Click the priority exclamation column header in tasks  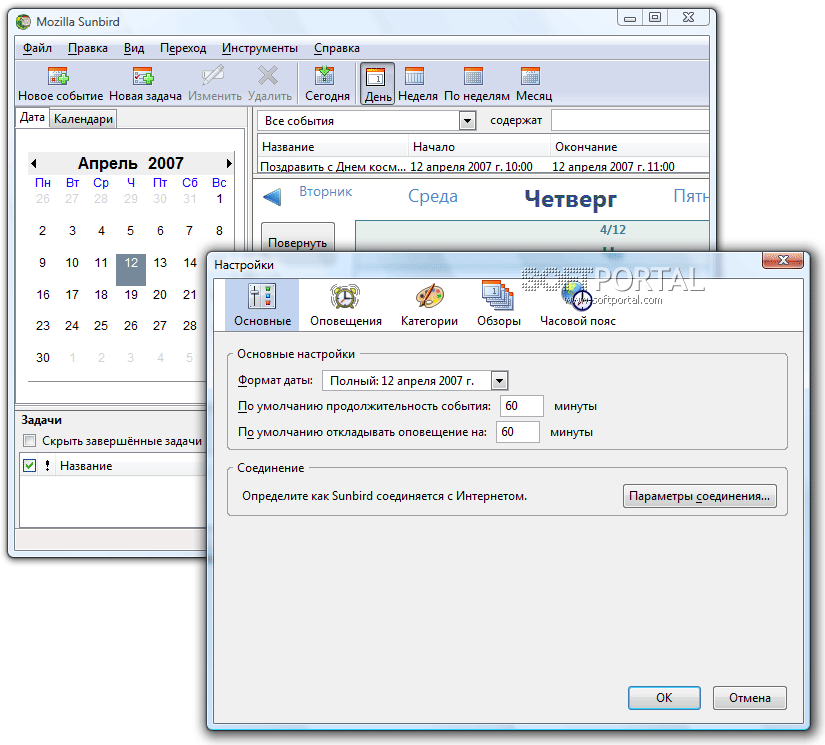(x=47, y=466)
